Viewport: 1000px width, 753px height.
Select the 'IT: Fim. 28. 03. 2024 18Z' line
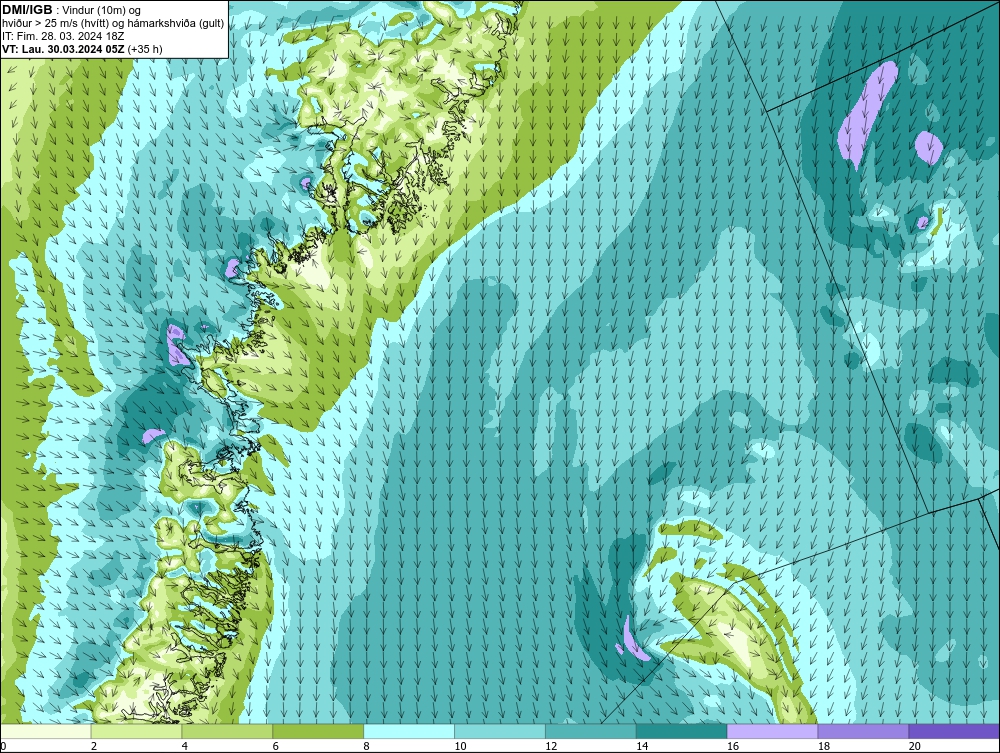[63, 36]
